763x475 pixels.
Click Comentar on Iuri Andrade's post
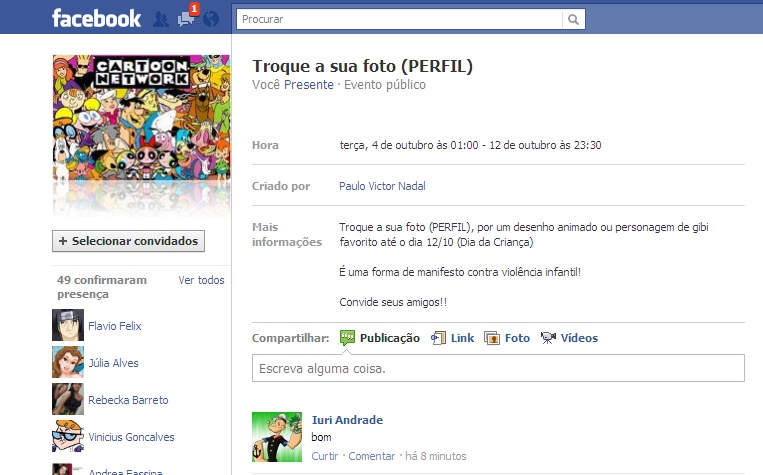[x=372, y=456]
